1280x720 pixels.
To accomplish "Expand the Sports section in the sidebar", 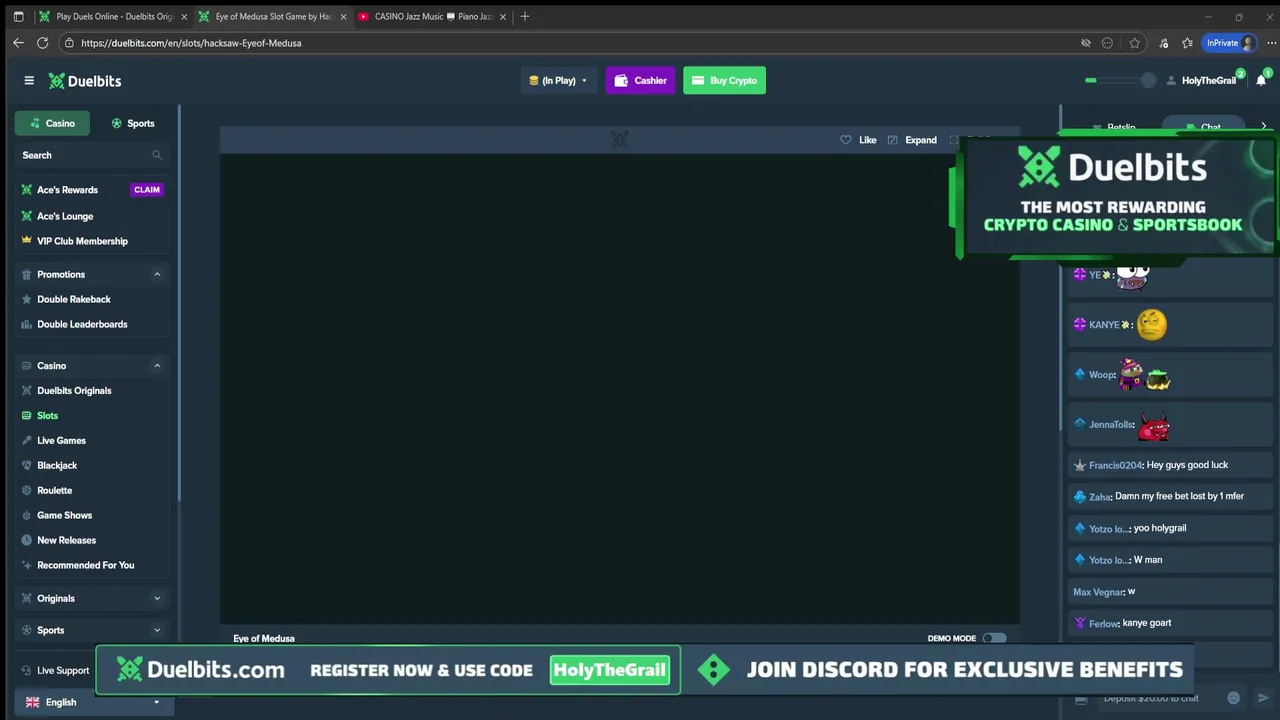I will click(157, 630).
